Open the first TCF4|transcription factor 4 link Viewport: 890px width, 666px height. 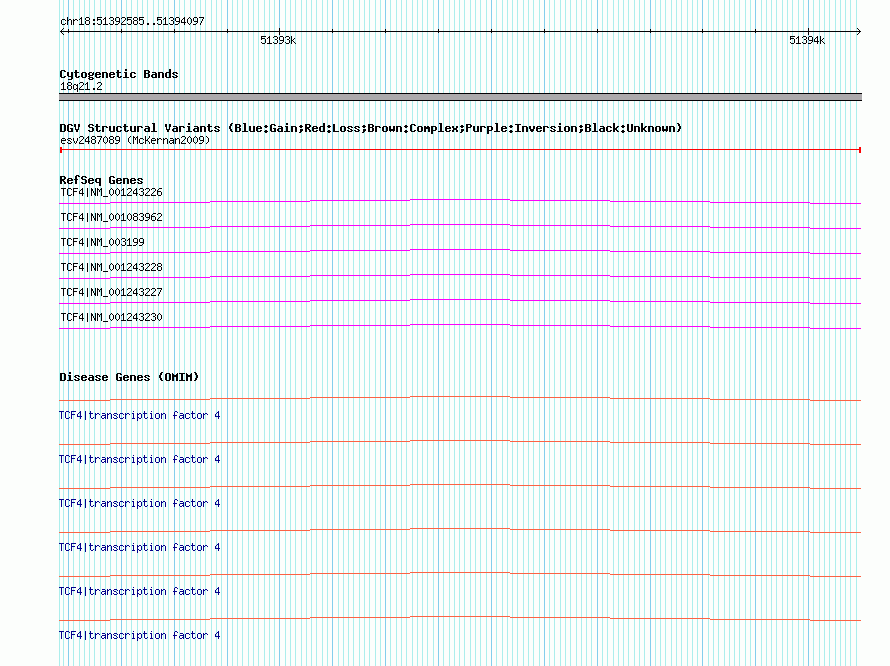[x=139, y=415]
